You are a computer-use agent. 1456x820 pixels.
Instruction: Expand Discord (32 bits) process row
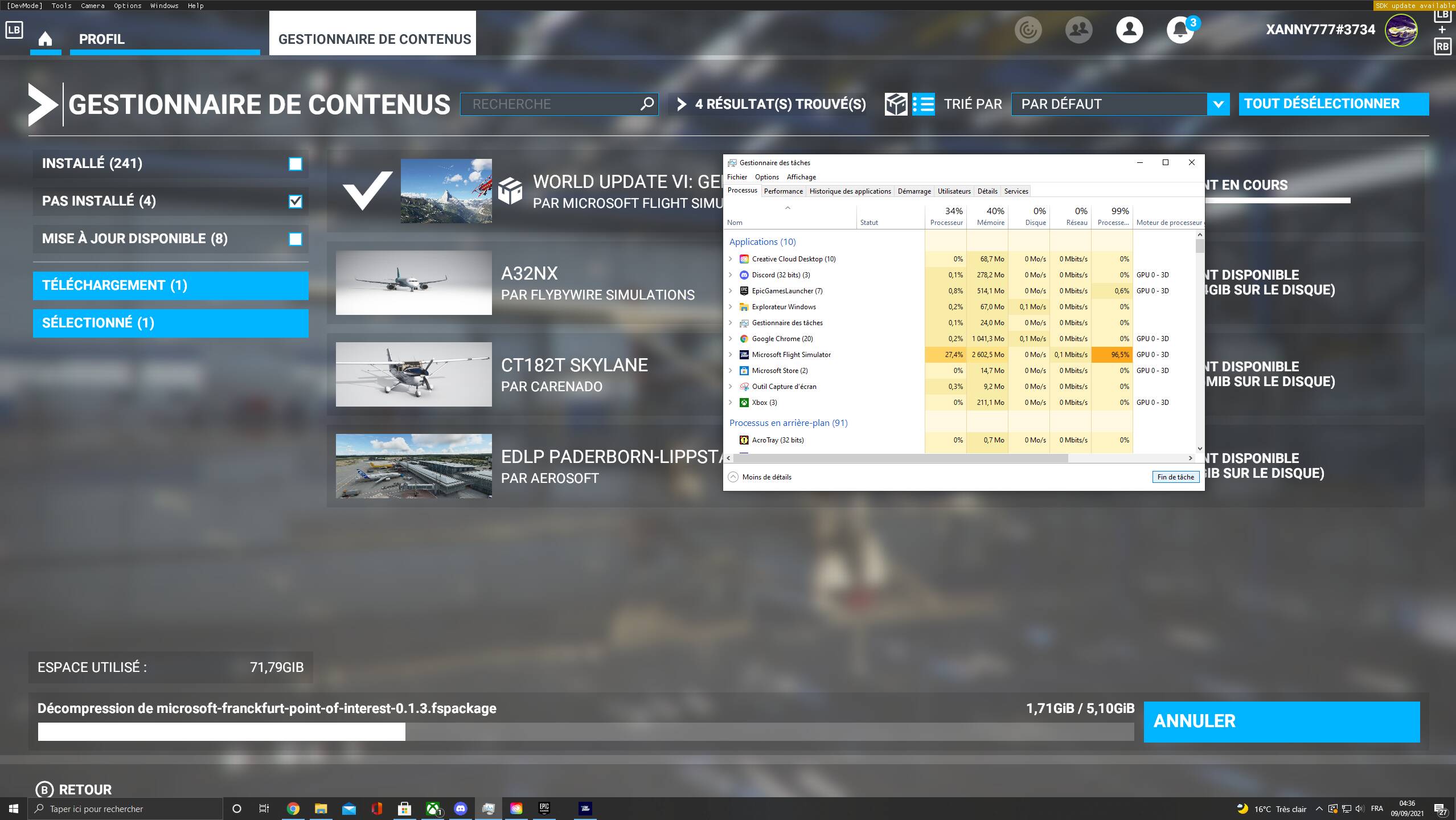click(731, 275)
